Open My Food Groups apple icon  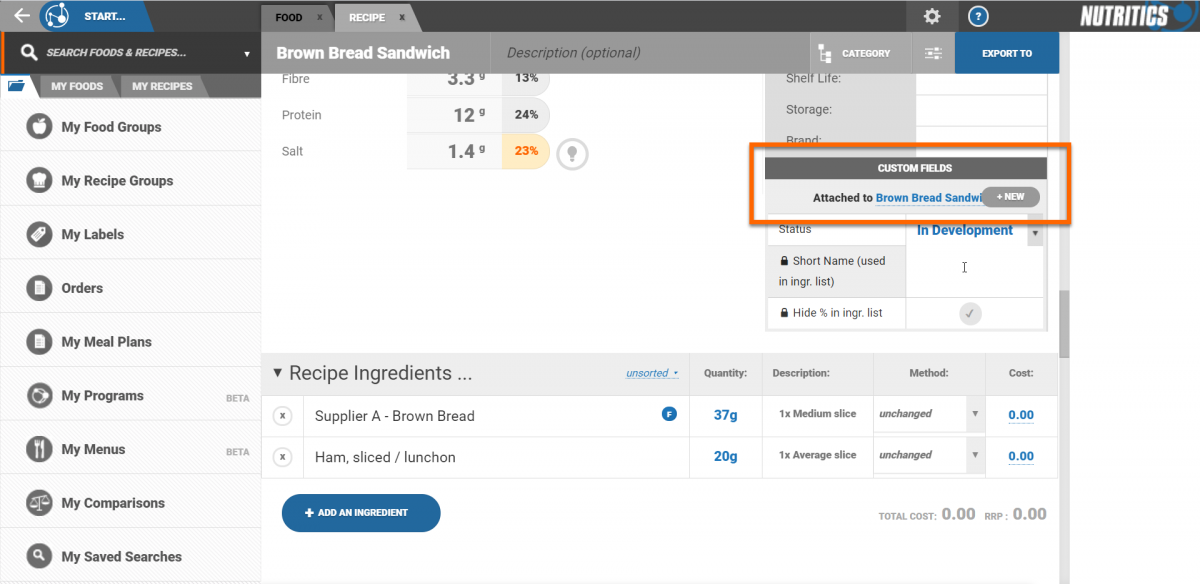click(39, 127)
